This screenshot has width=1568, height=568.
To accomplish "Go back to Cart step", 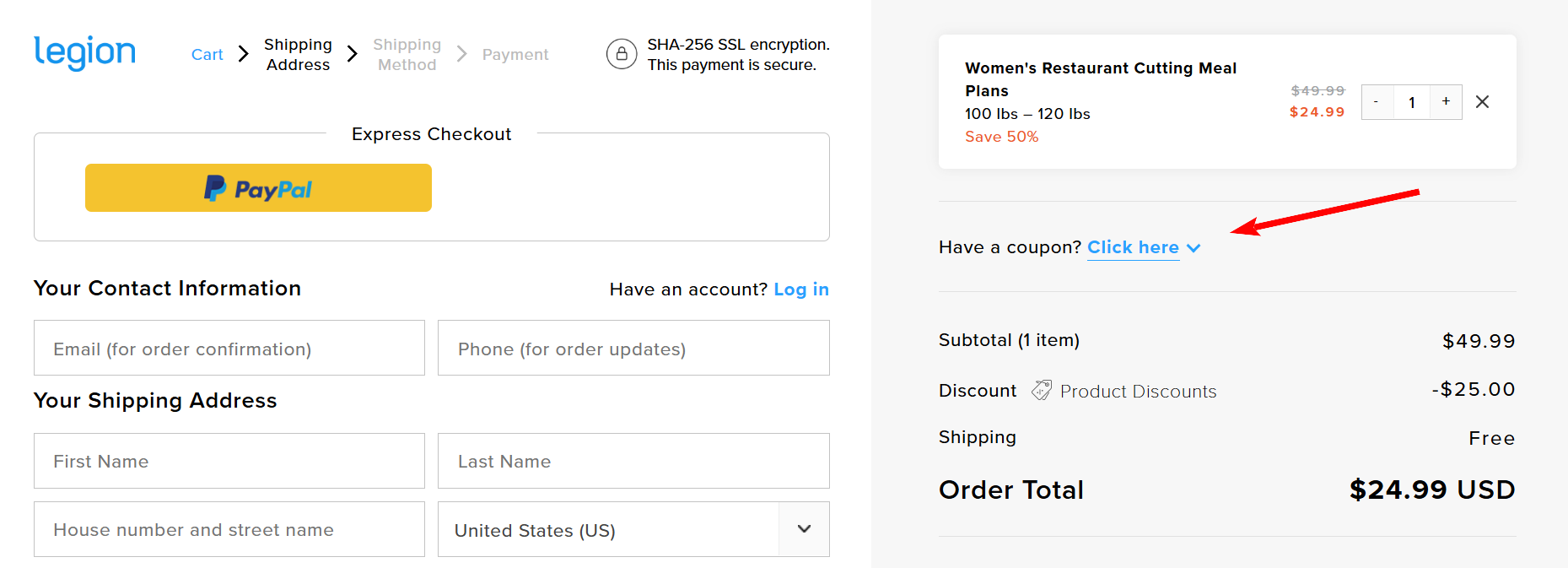I will coord(207,55).
